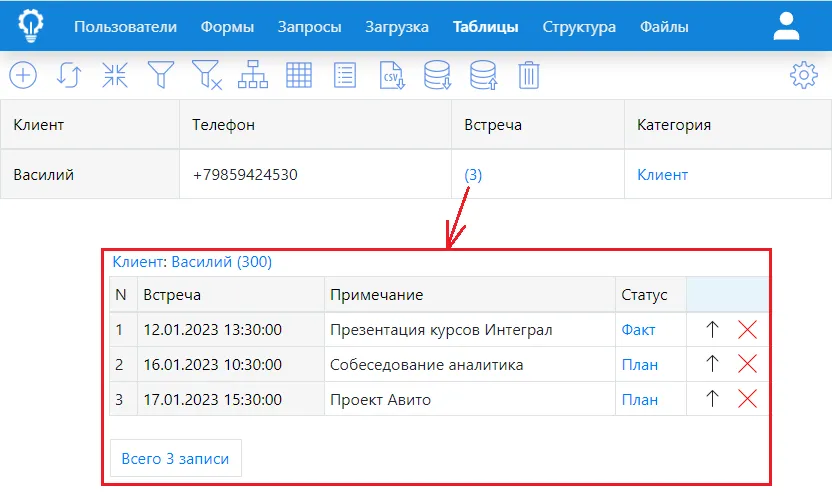Click the main table Встреча column header
Image resolution: width=832 pixels, height=501 pixels.
pos(538,125)
